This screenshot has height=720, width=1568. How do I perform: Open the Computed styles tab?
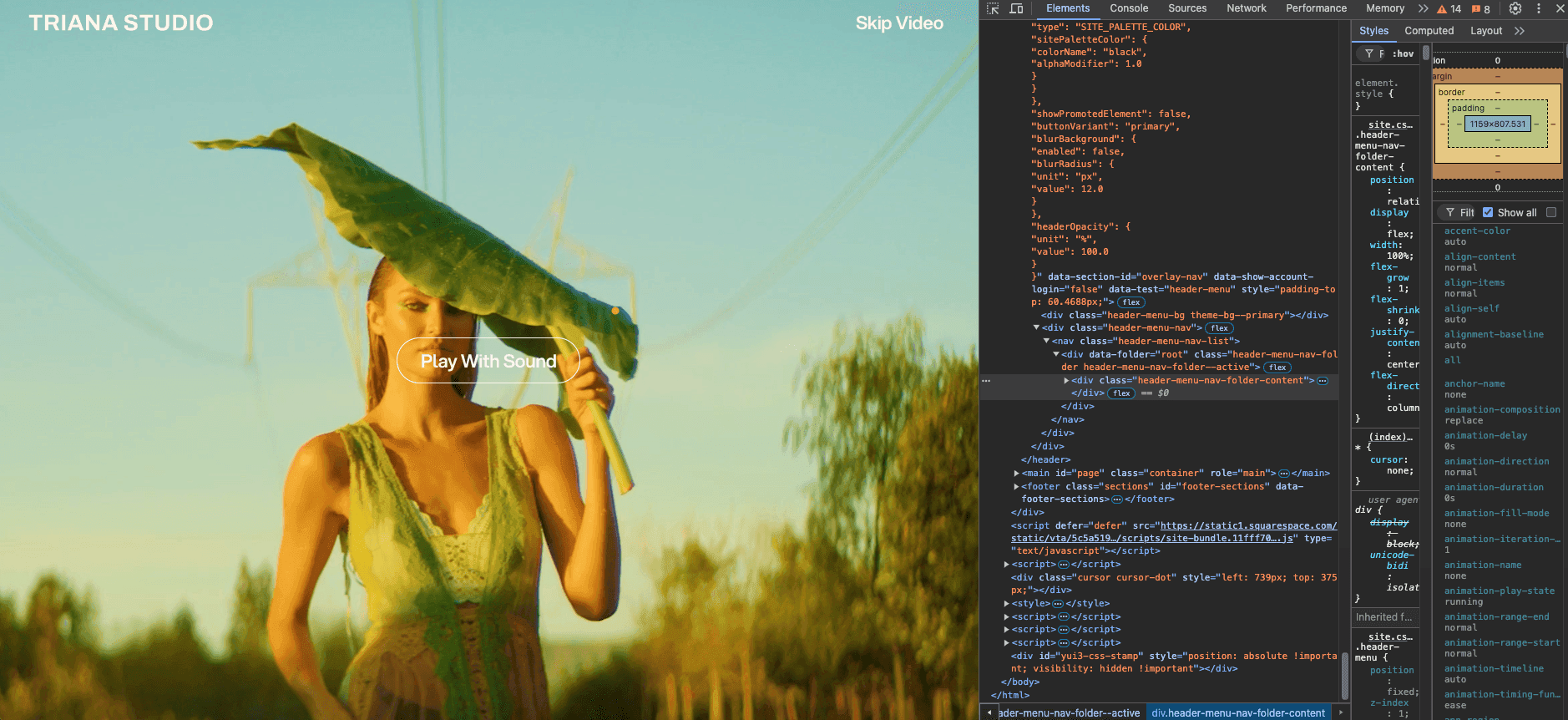[x=1429, y=31]
